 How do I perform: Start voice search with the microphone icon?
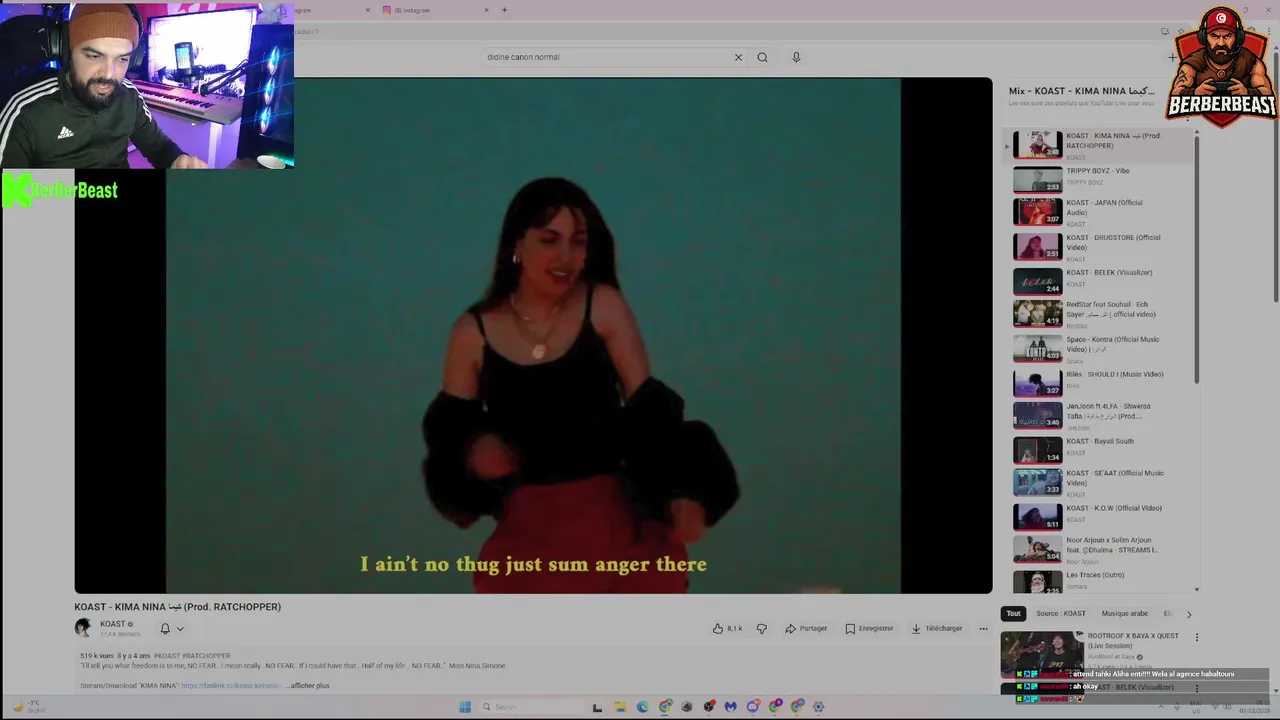coord(796,57)
